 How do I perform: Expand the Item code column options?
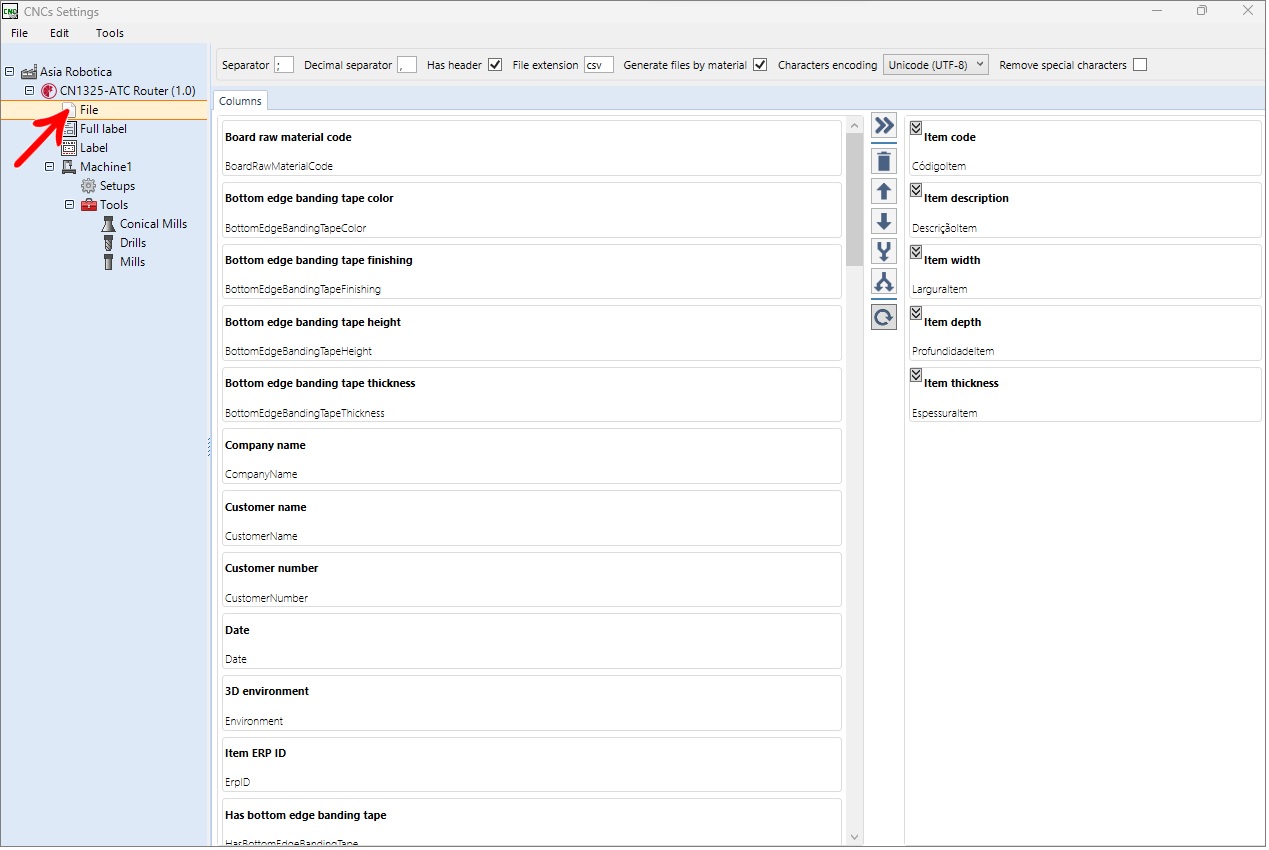pos(916,128)
